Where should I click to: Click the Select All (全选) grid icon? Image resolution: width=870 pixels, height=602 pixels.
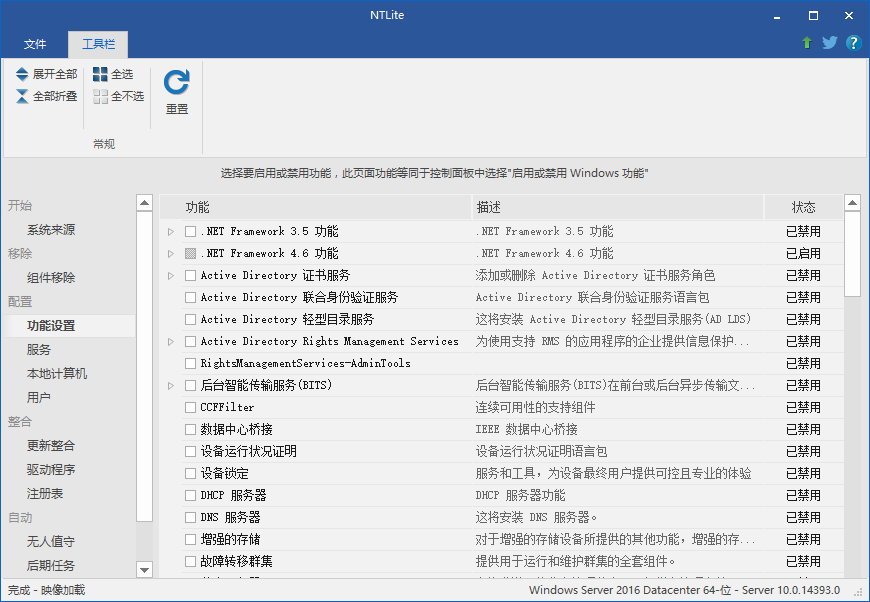(x=100, y=74)
